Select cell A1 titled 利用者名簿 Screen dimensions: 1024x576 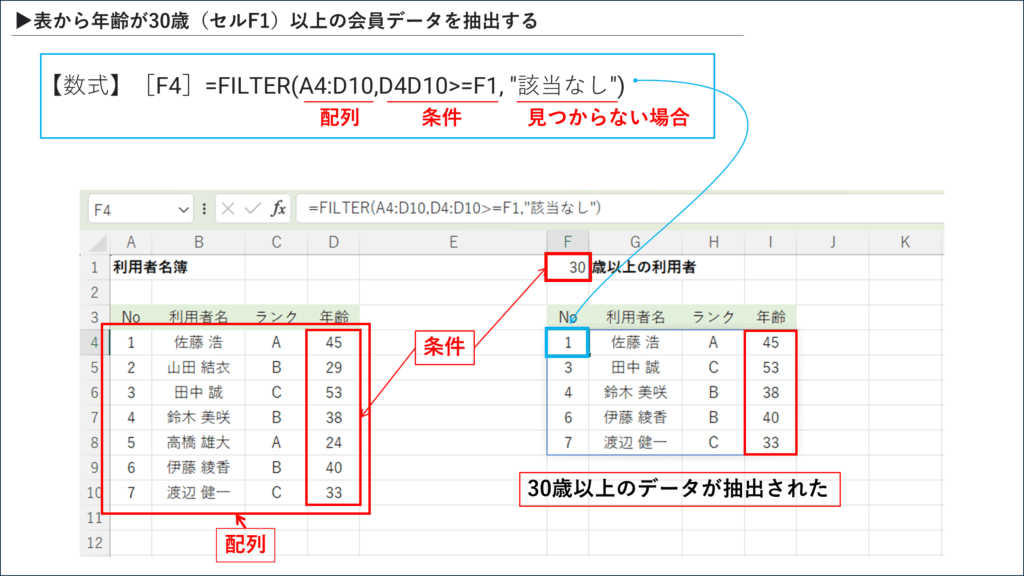(131, 267)
